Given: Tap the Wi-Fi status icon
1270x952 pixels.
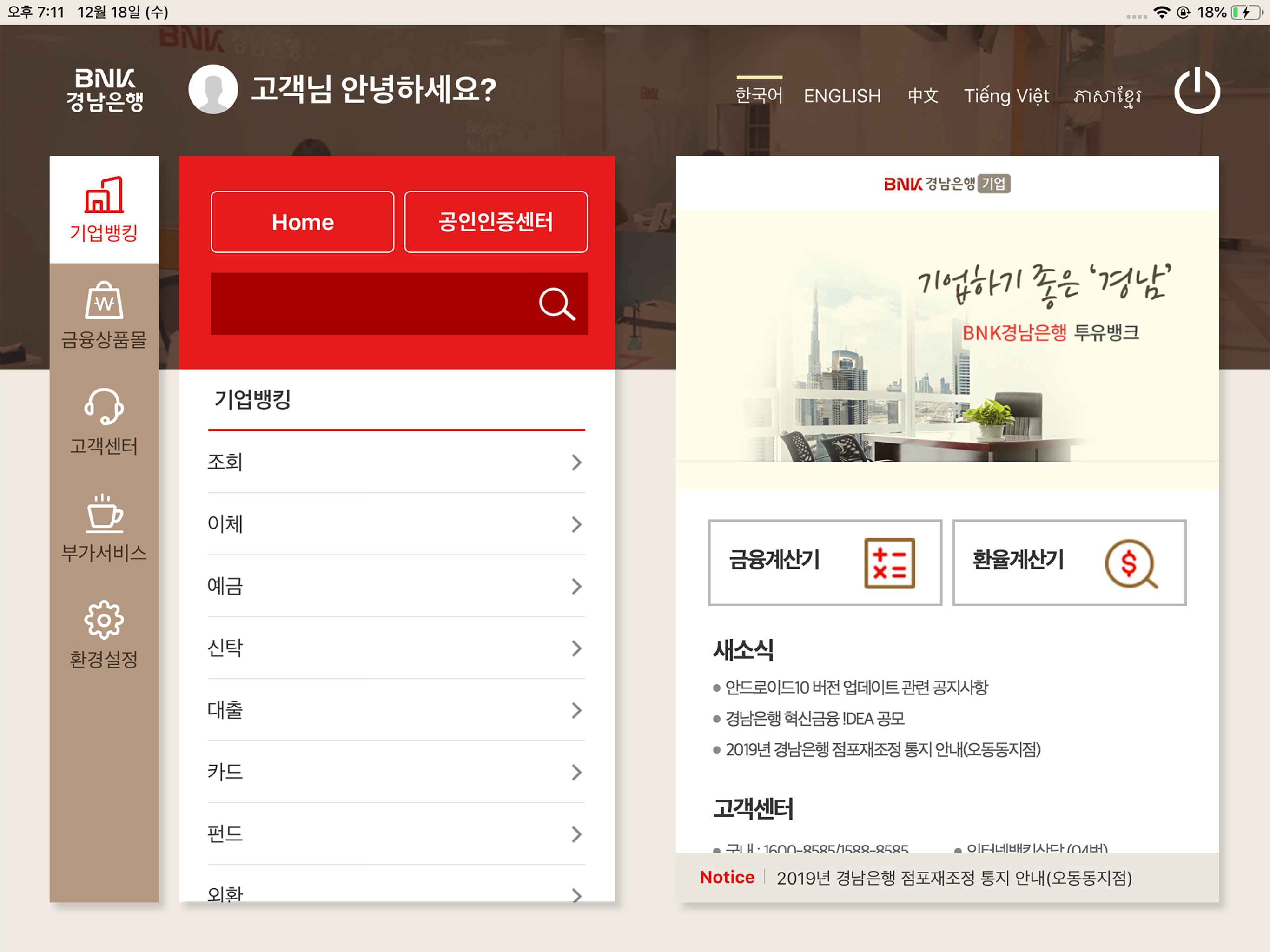Looking at the screenshot, I should pos(1162,12).
